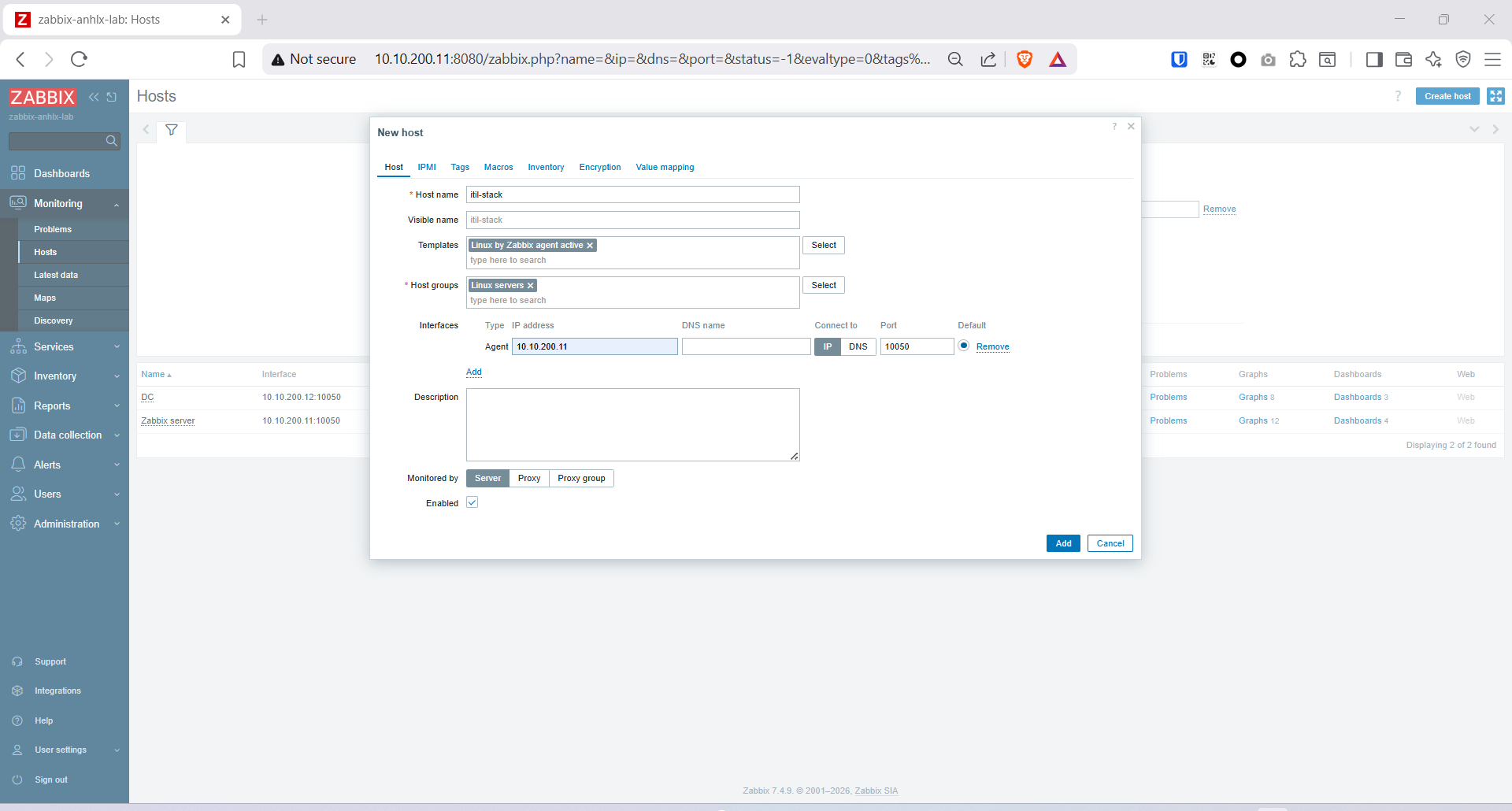Open Brave Shields lion icon
Image resolution: width=1512 pixels, height=811 pixels.
coord(1025,59)
